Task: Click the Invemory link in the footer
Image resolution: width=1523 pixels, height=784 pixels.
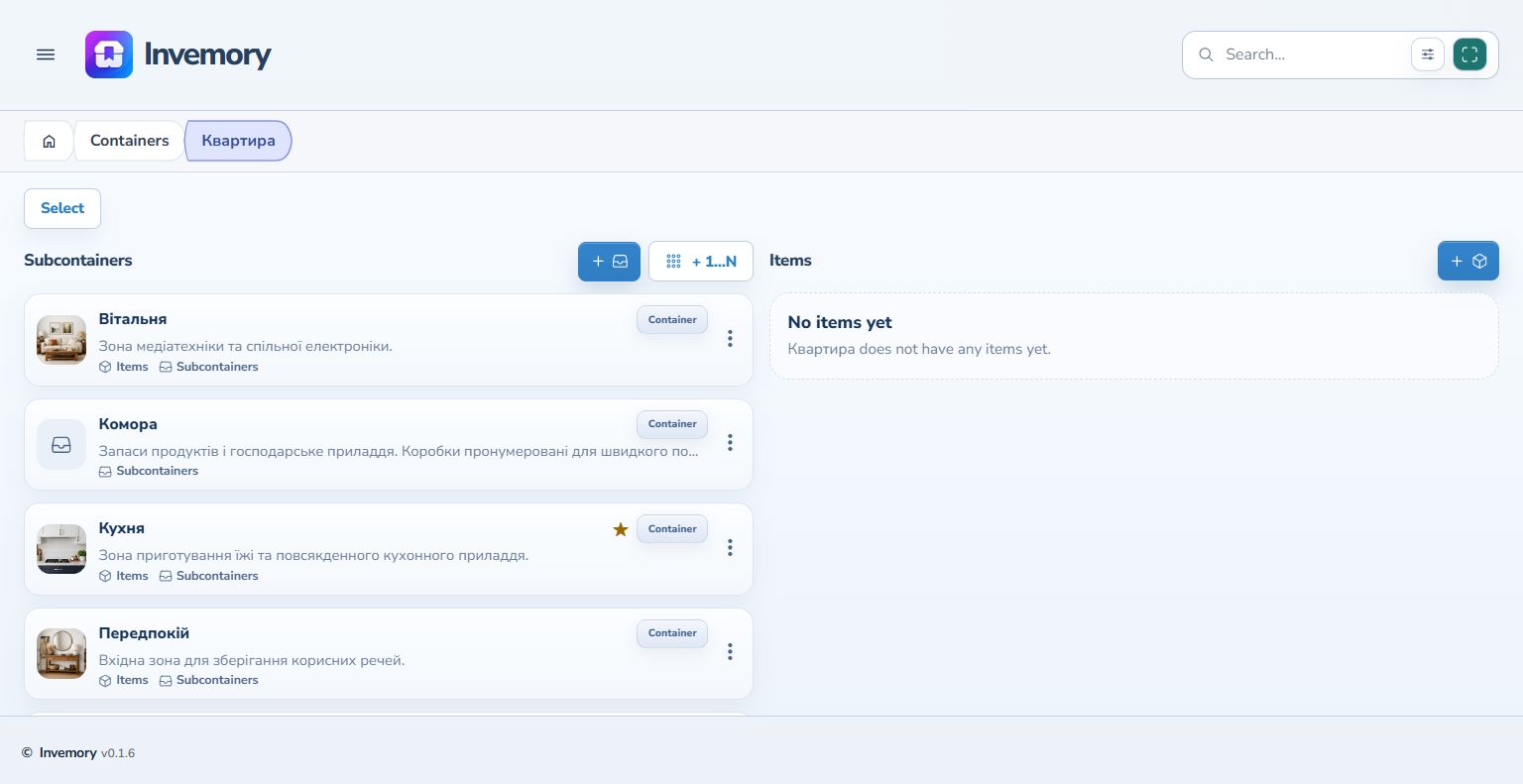Action: click(x=67, y=753)
